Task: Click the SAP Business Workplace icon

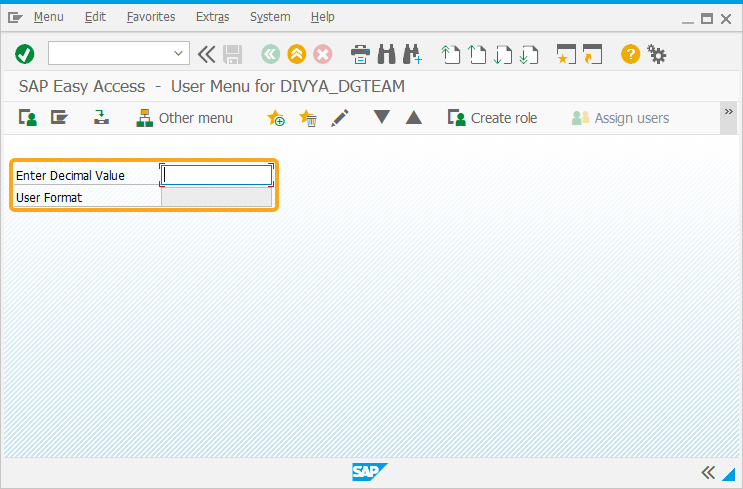Action: click(x=101, y=118)
